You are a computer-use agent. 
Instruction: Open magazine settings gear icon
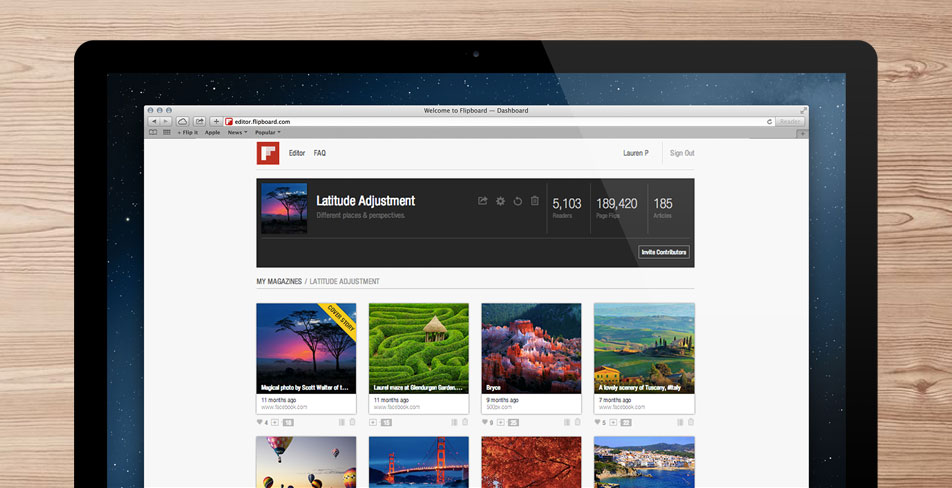(500, 201)
